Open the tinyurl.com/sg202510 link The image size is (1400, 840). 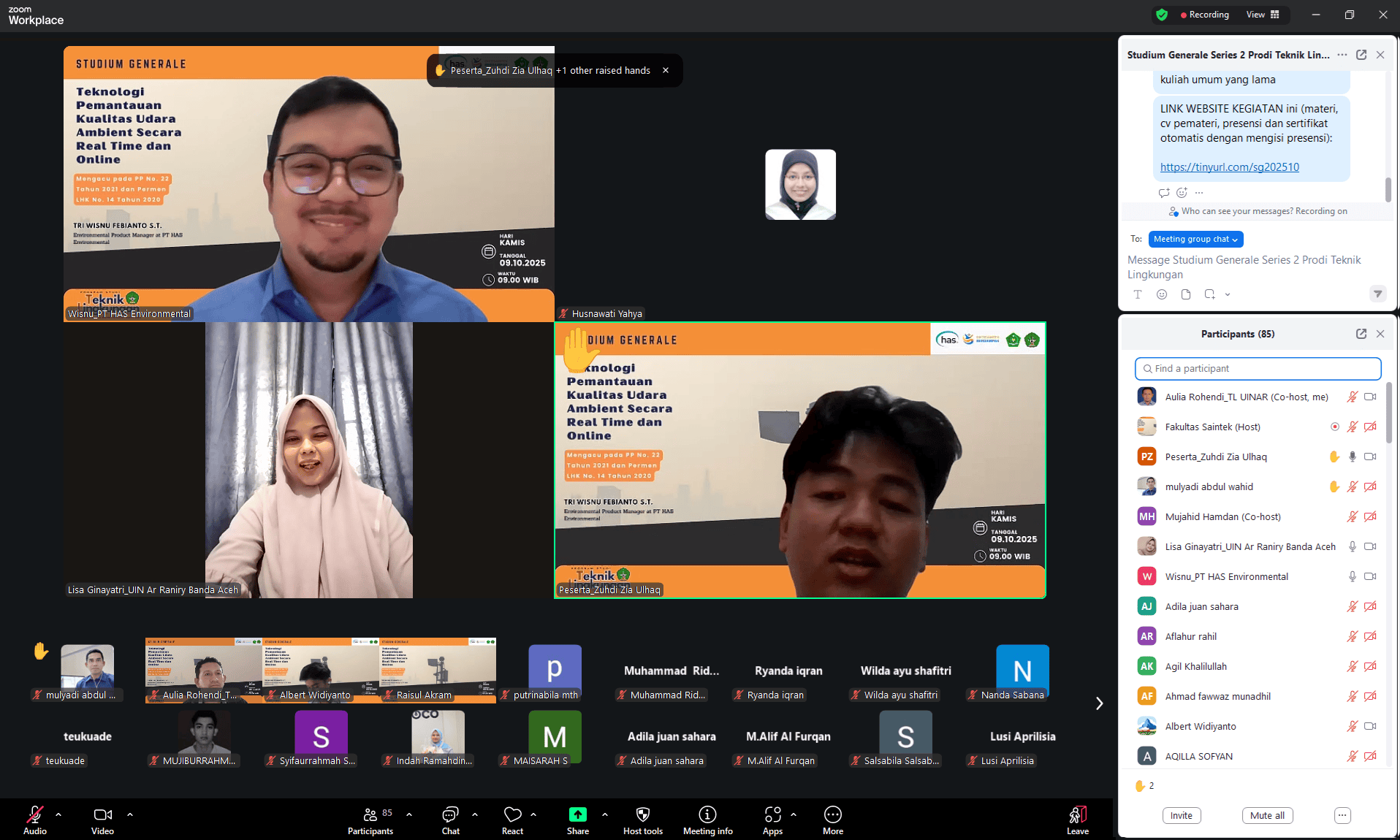click(1229, 167)
